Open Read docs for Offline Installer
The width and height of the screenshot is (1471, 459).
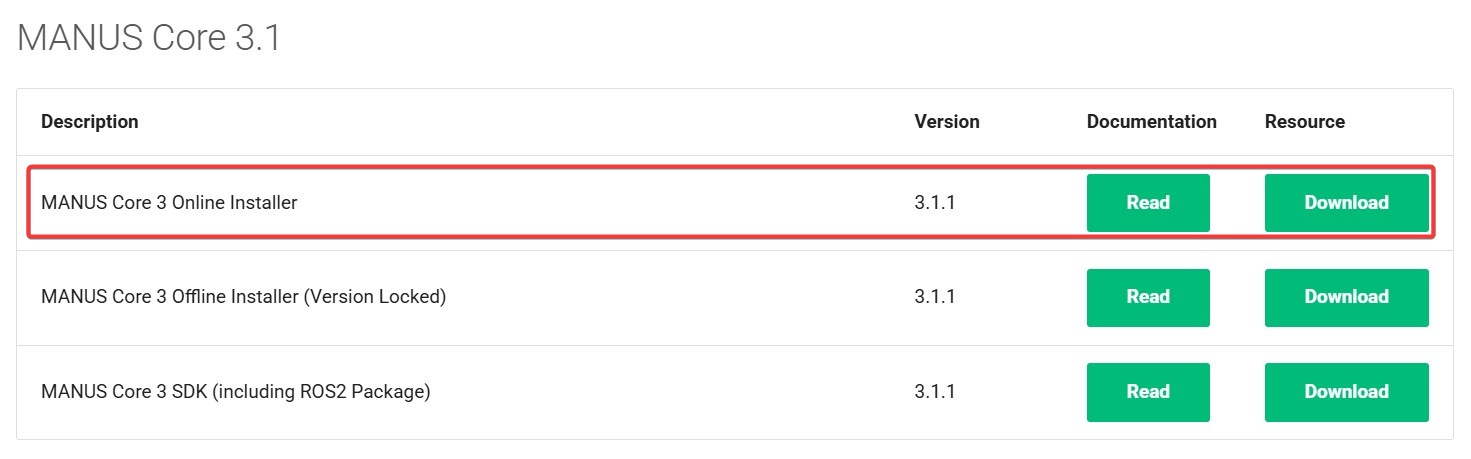point(1148,297)
